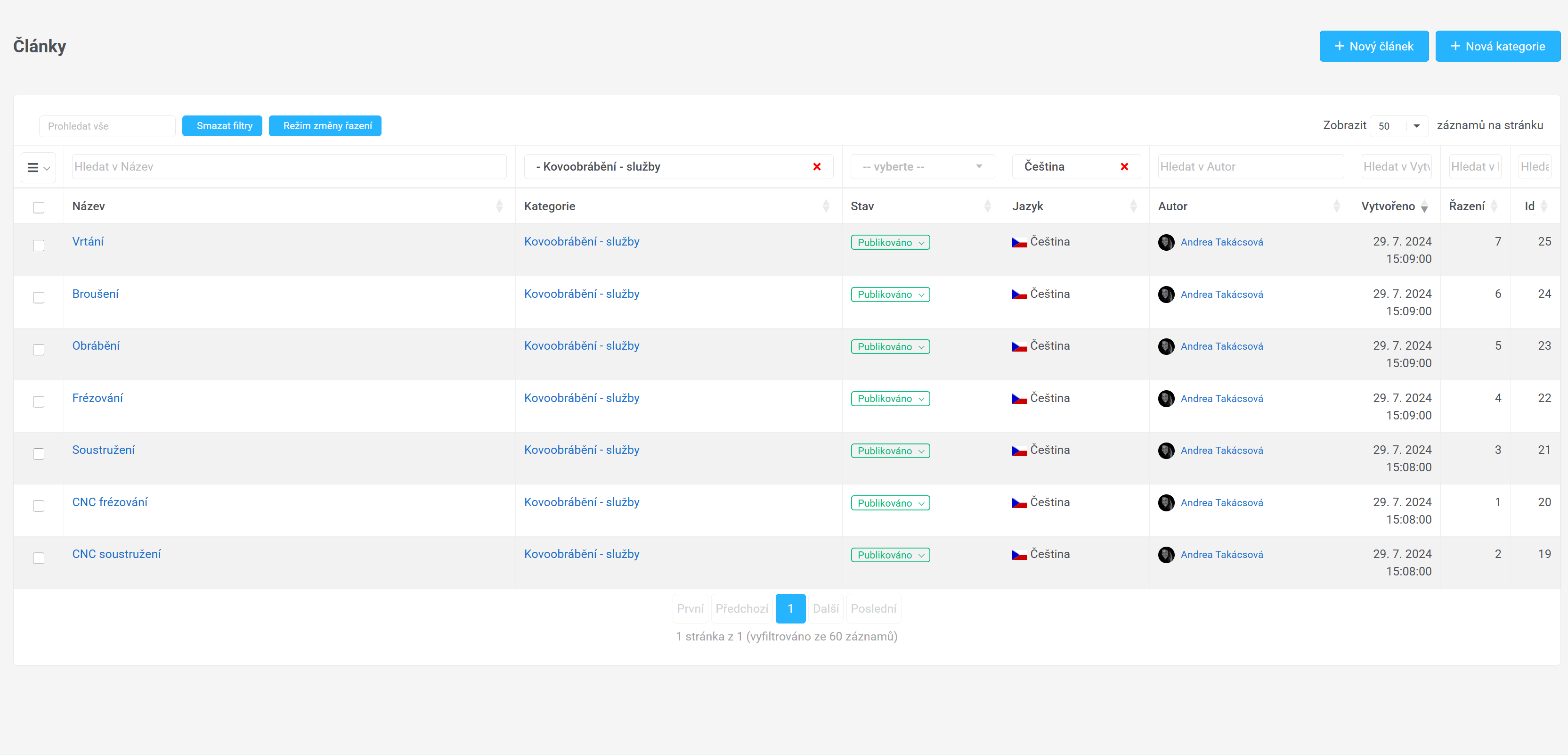Open the column options list icon menu
The width and height of the screenshot is (1568, 755).
(x=38, y=167)
